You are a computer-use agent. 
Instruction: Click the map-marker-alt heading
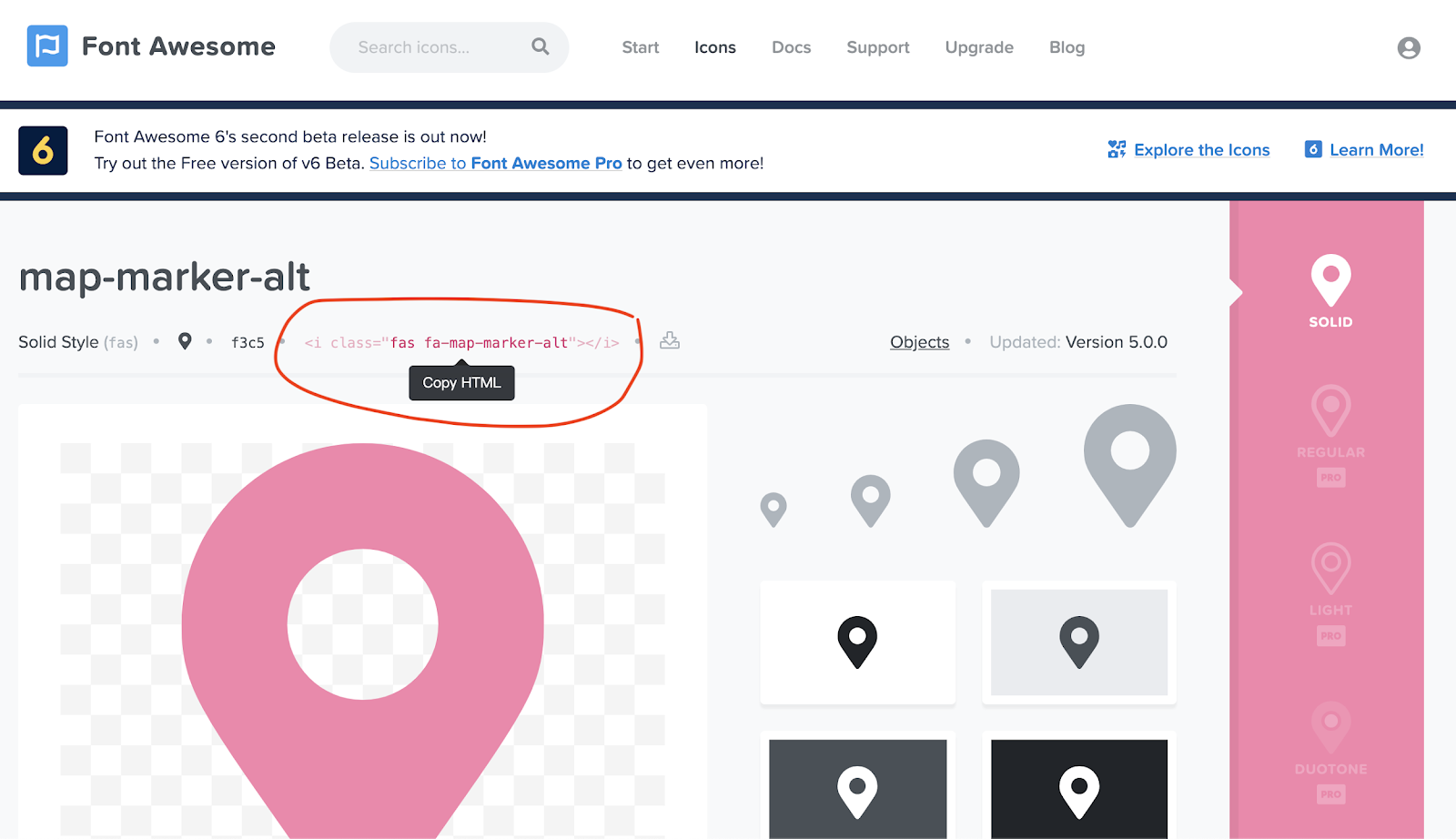point(165,277)
